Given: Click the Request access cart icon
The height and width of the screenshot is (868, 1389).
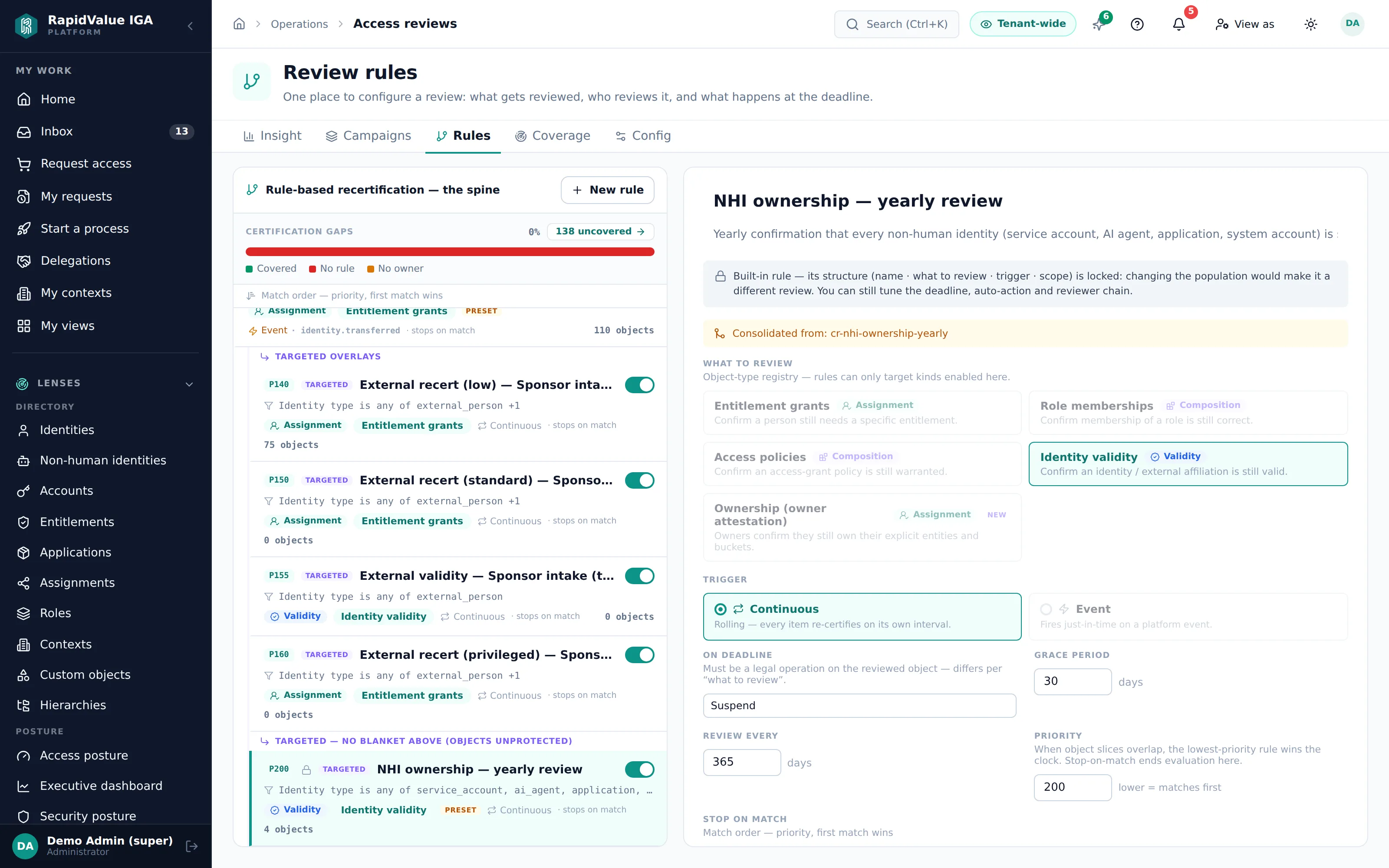Looking at the screenshot, I should pyautogui.click(x=23, y=164).
